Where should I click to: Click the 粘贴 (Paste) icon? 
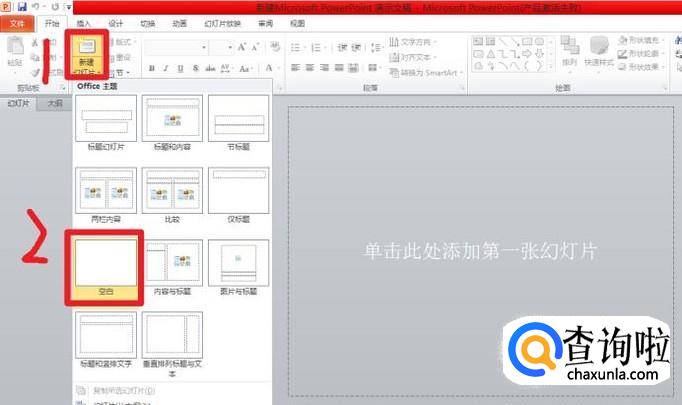14,50
